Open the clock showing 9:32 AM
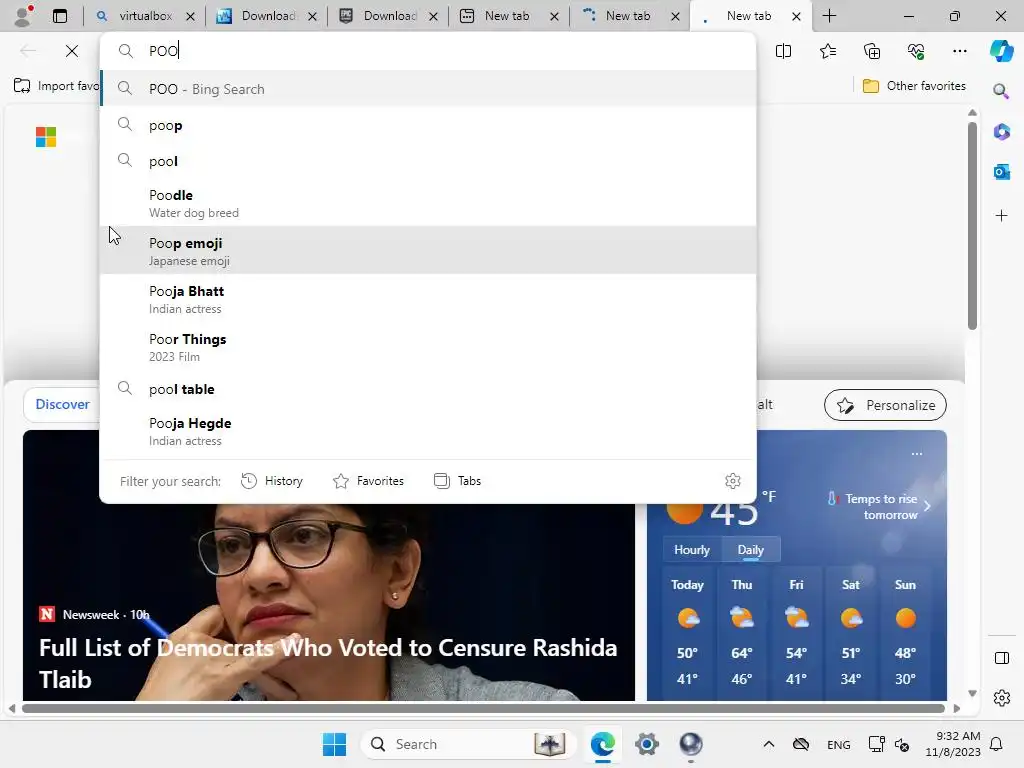 [953, 744]
